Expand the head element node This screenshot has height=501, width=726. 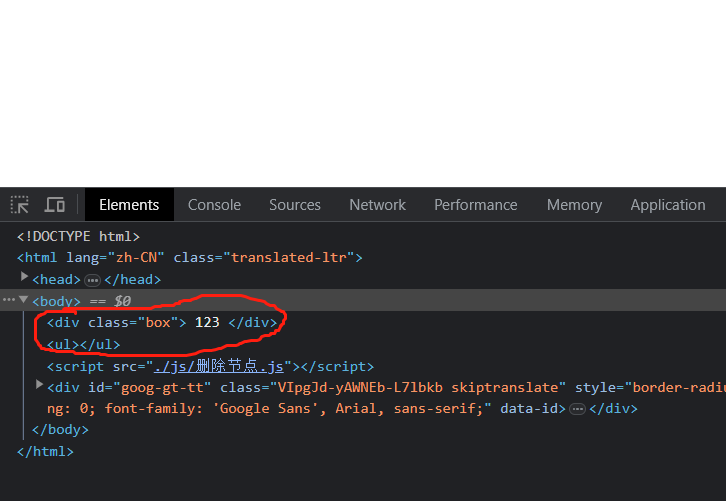(x=24, y=277)
